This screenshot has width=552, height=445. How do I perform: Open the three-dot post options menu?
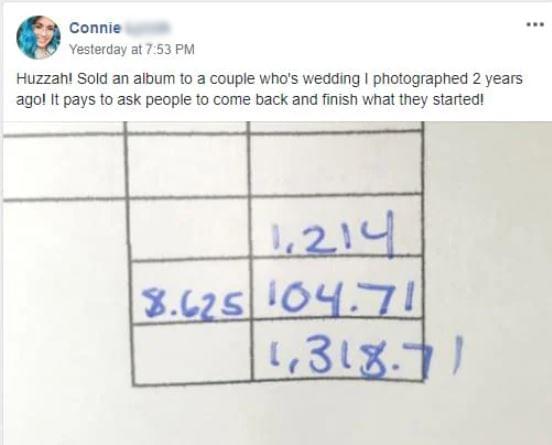coord(535,25)
